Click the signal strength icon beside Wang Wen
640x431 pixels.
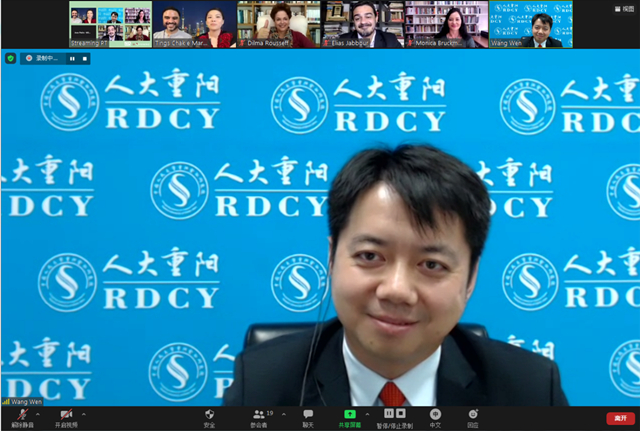tap(6, 402)
